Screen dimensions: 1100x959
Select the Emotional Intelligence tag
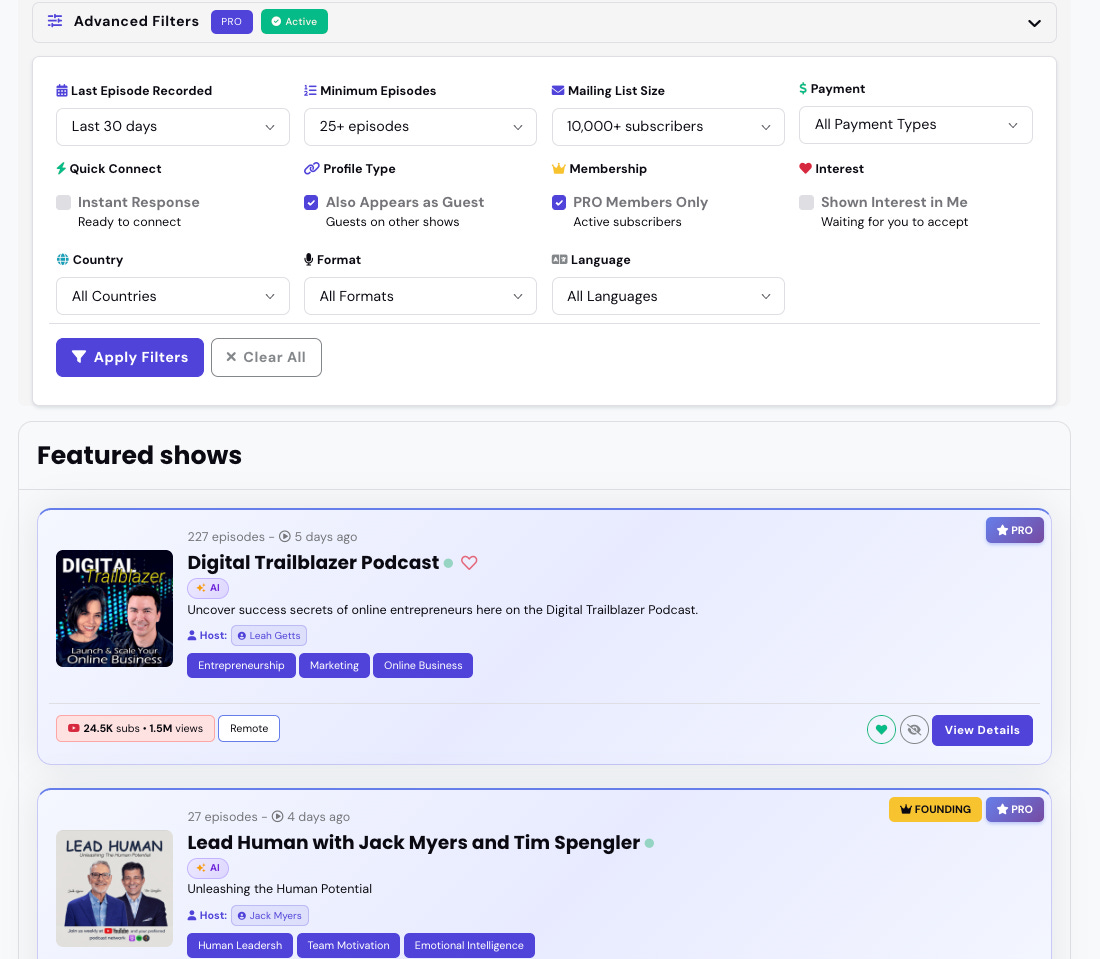[x=469, y=946]
